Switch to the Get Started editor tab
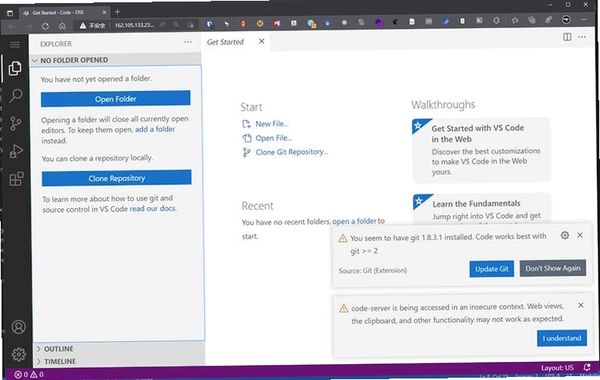The height and width of the screenshot is (380, 600). pos(225,42)
